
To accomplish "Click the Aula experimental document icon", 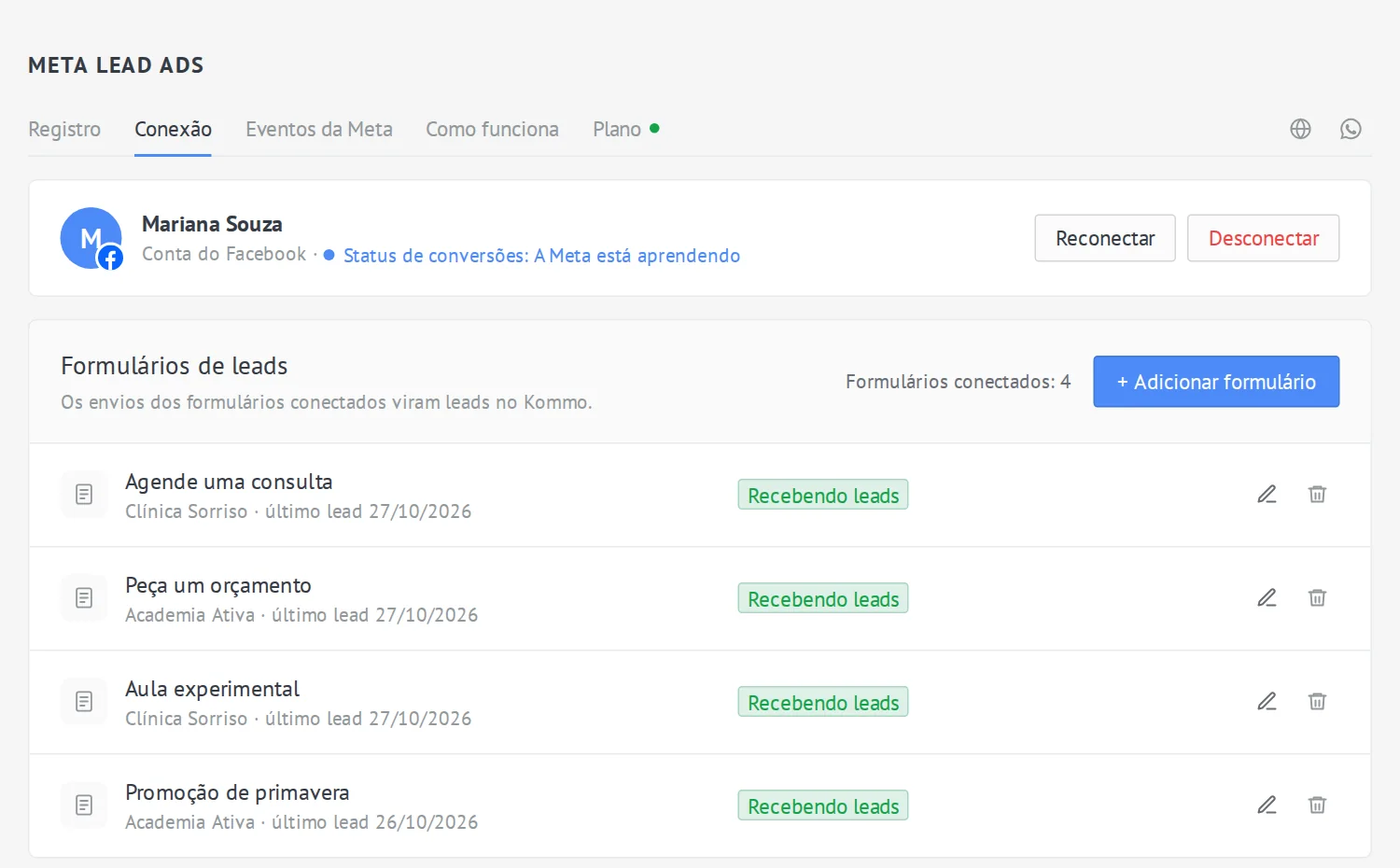I will point(84,701).
